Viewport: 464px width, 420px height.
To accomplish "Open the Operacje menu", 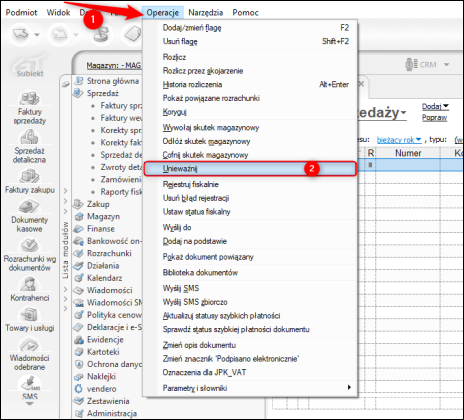I will click(x=163, y=13).
